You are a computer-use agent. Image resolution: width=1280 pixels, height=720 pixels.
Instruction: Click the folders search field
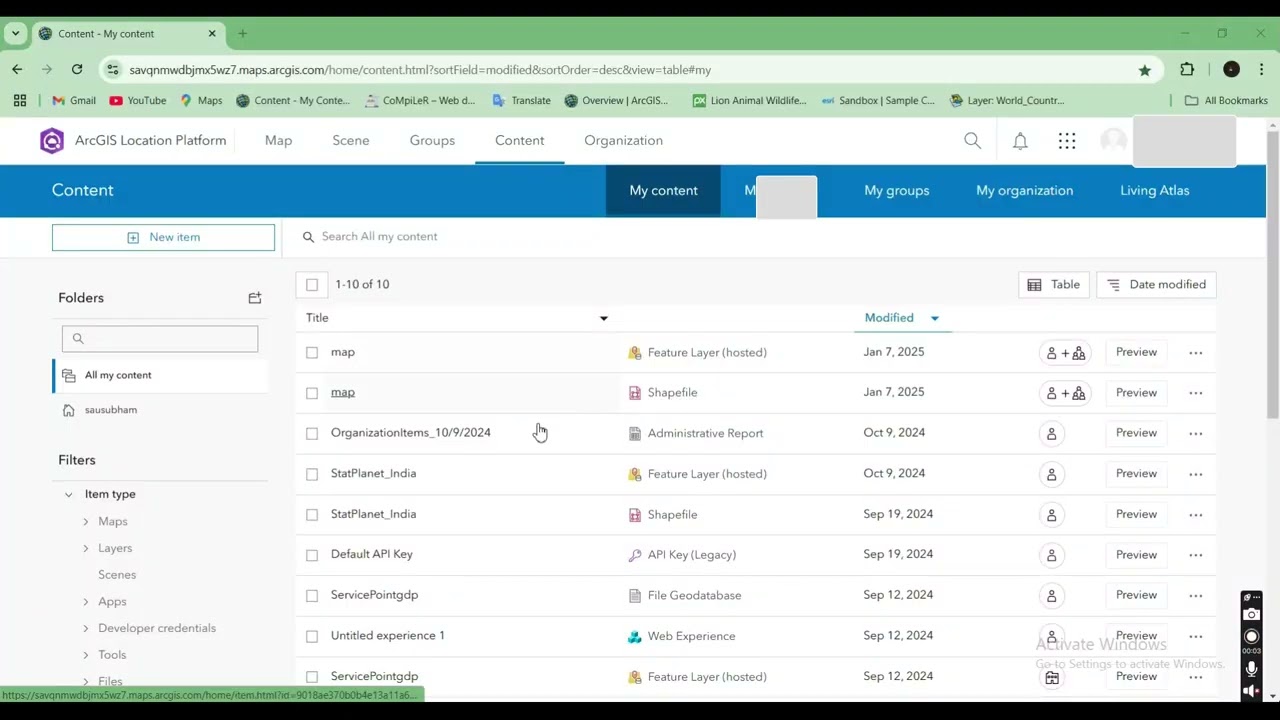point(160,339)
